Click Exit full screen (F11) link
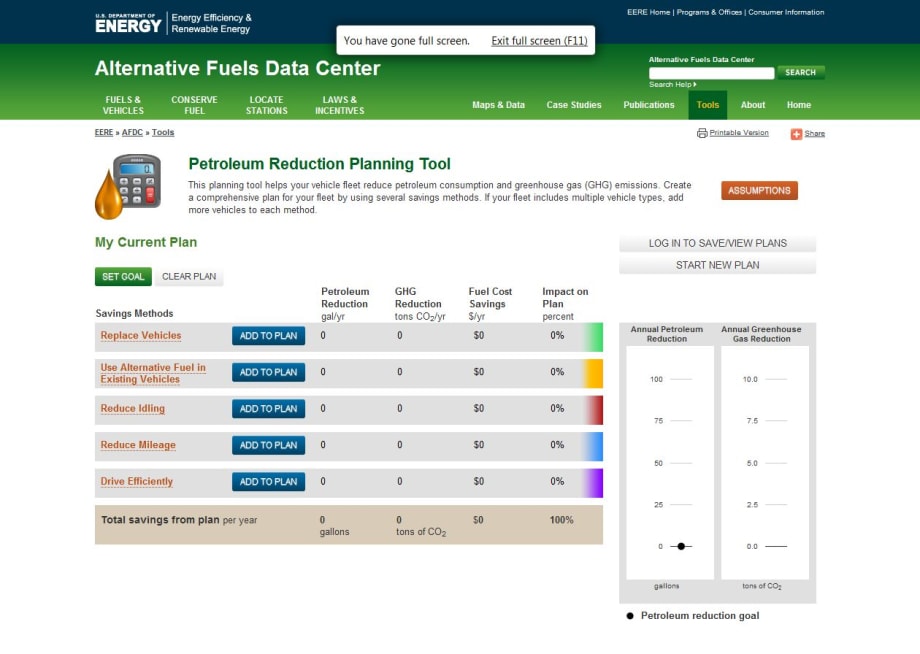The width and height of the screenshot is (920, 654). point(539,40)
